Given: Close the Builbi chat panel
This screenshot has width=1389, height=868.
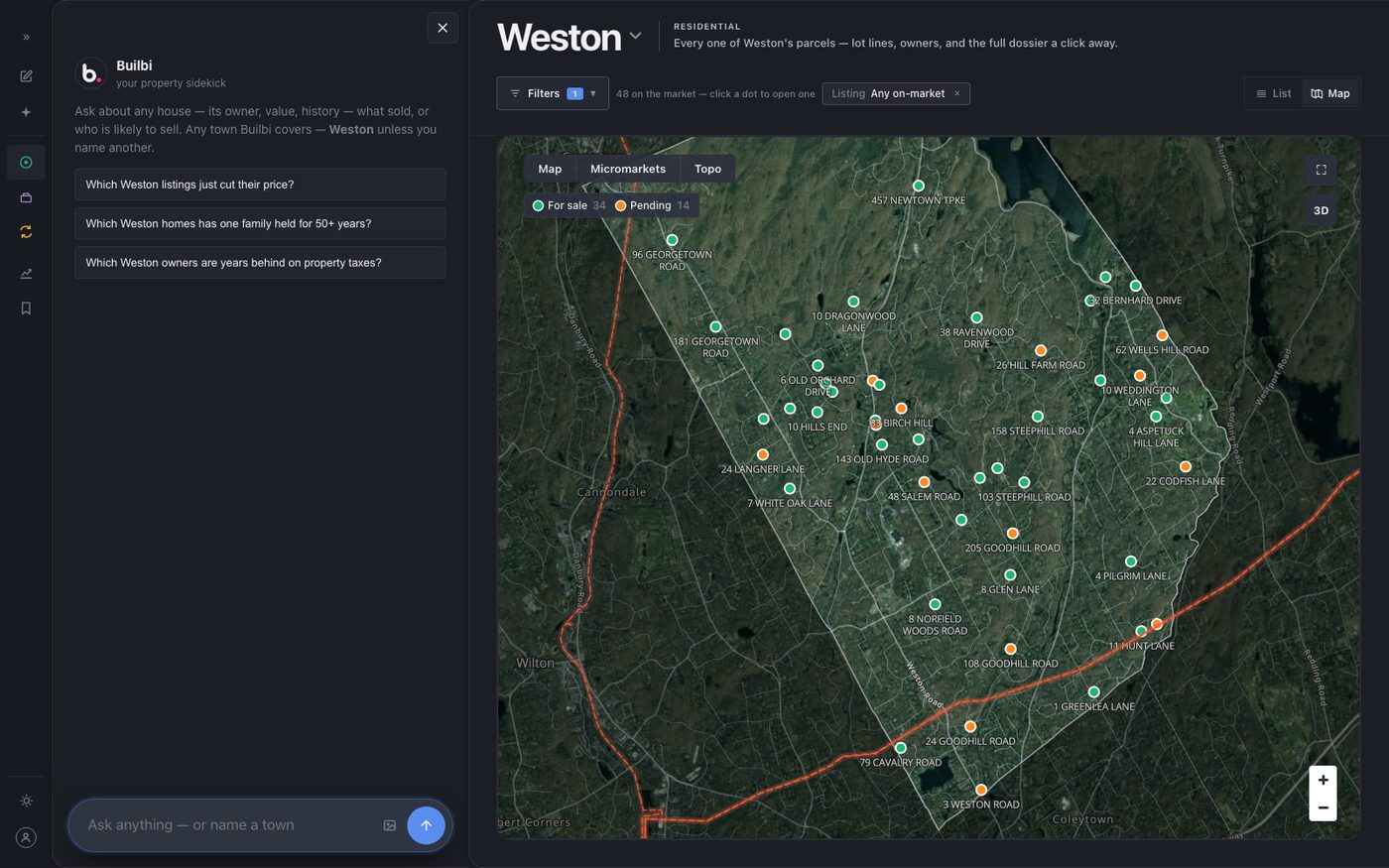Looking at the screenshot, I should pyautogui.click(x=442, y=28).
